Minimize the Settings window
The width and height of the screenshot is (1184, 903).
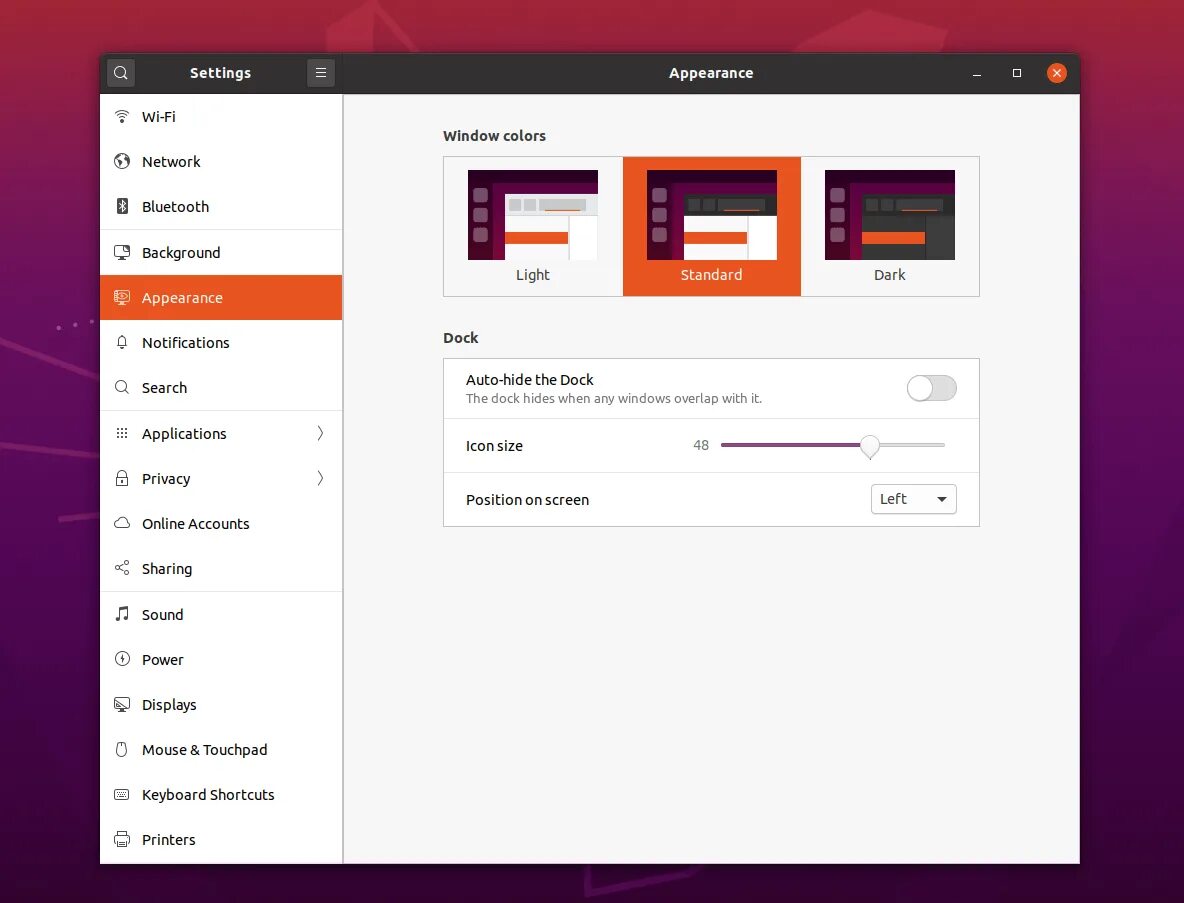click(x=976, y=73)
